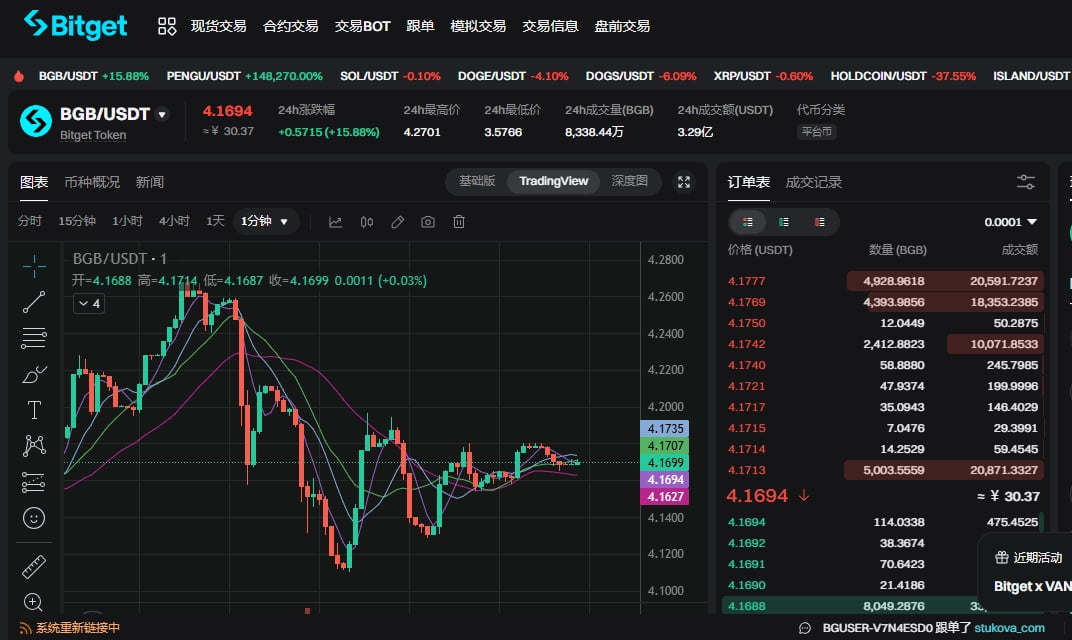The image size is (1072, 640).
Task: Select the text annotation tool
Action: [33, 409]
